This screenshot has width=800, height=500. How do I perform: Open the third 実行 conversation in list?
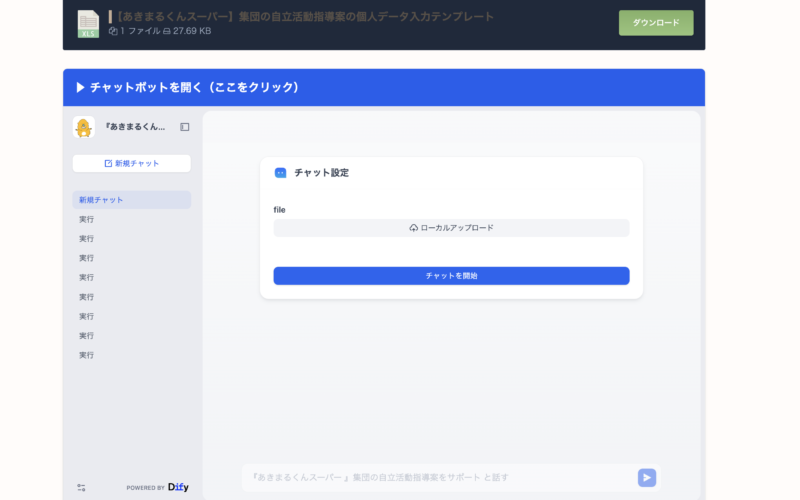87,258
